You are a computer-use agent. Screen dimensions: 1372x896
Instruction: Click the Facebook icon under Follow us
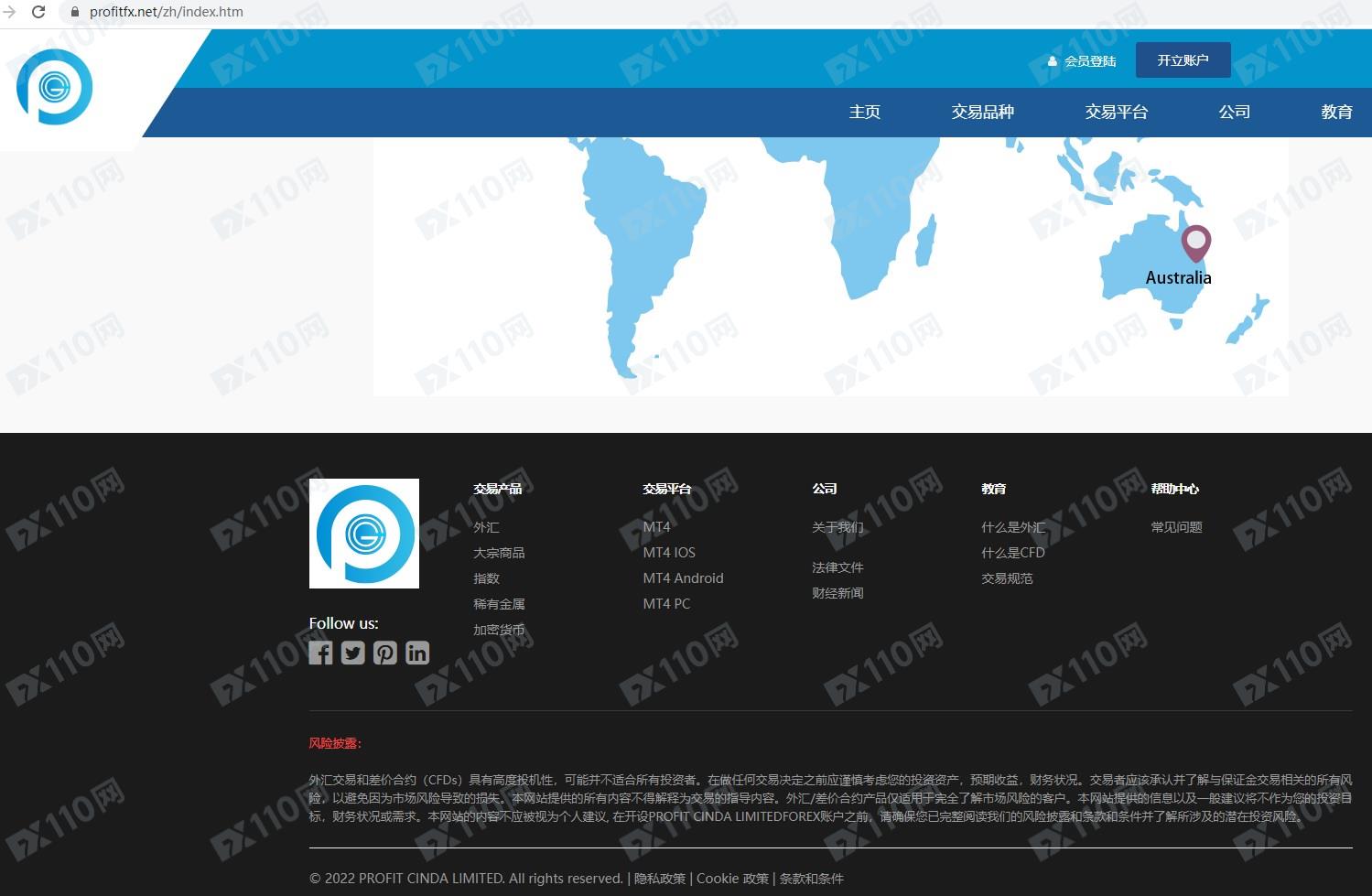[320, 653]
